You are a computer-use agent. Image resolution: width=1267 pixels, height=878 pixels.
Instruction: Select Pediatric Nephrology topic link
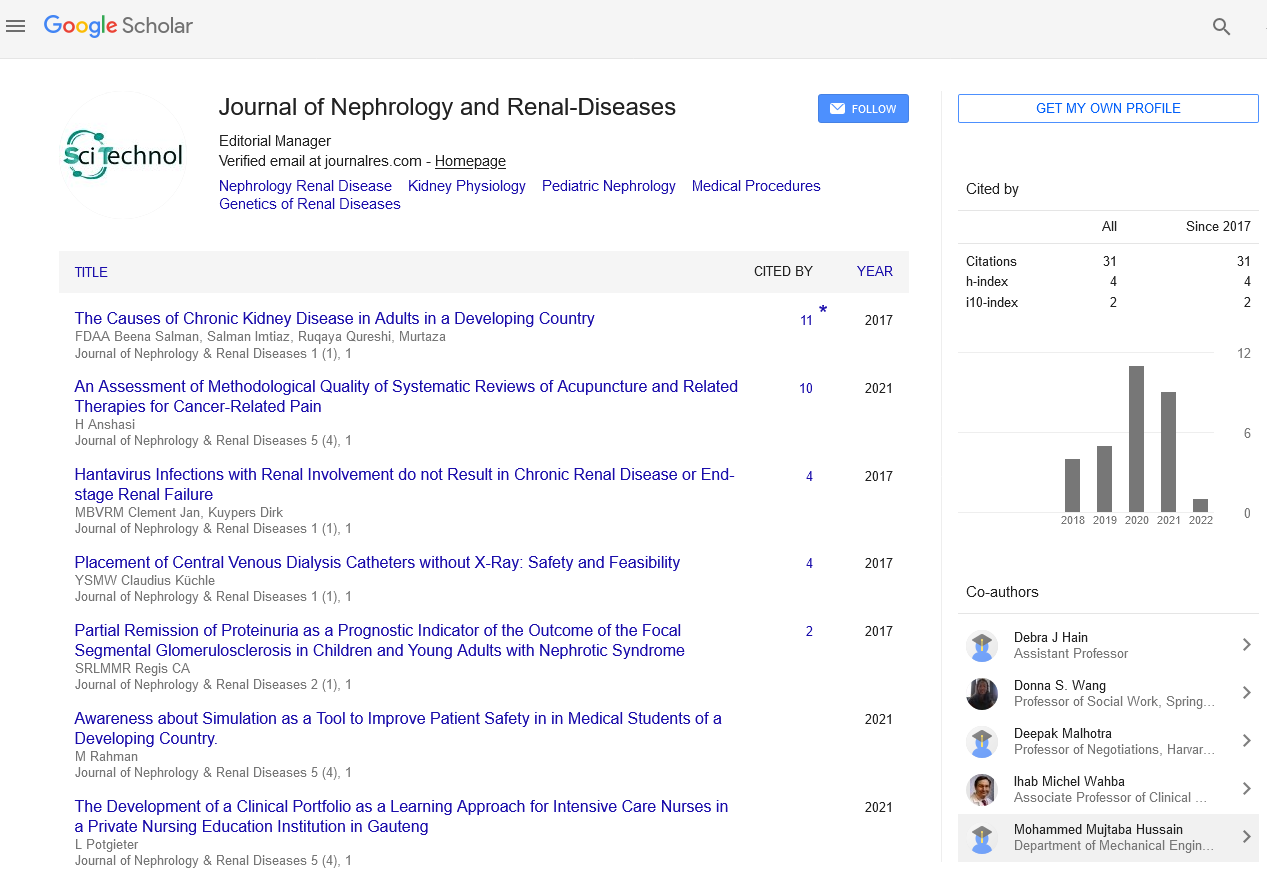tap(609, 186)
